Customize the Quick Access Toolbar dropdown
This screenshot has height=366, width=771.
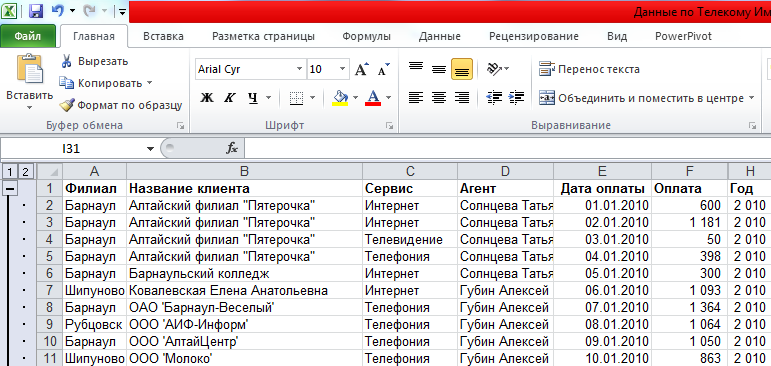[x=122, y=11]
